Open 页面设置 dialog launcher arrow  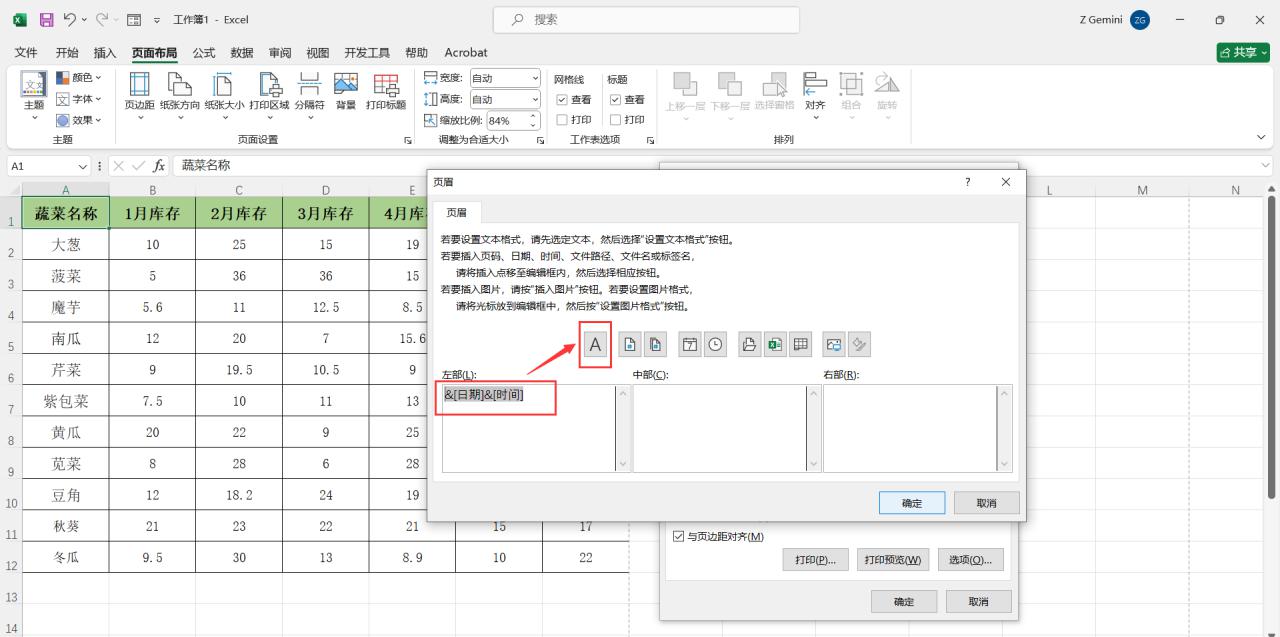point(408,140)
